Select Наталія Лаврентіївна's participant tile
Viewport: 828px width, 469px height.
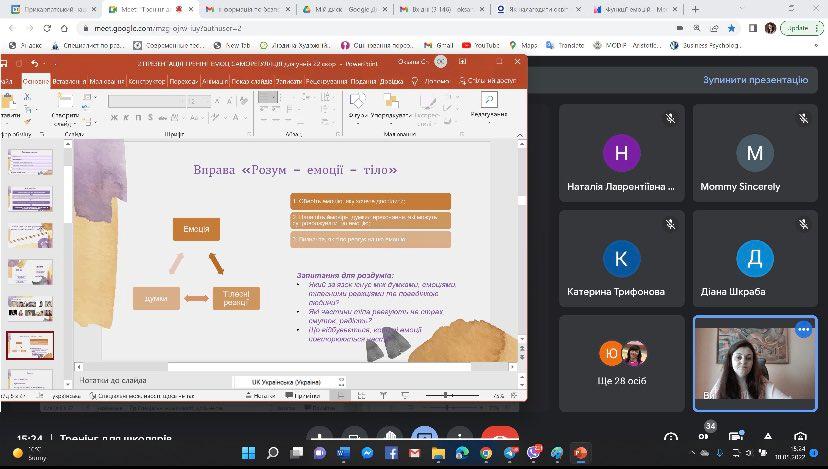621,153
